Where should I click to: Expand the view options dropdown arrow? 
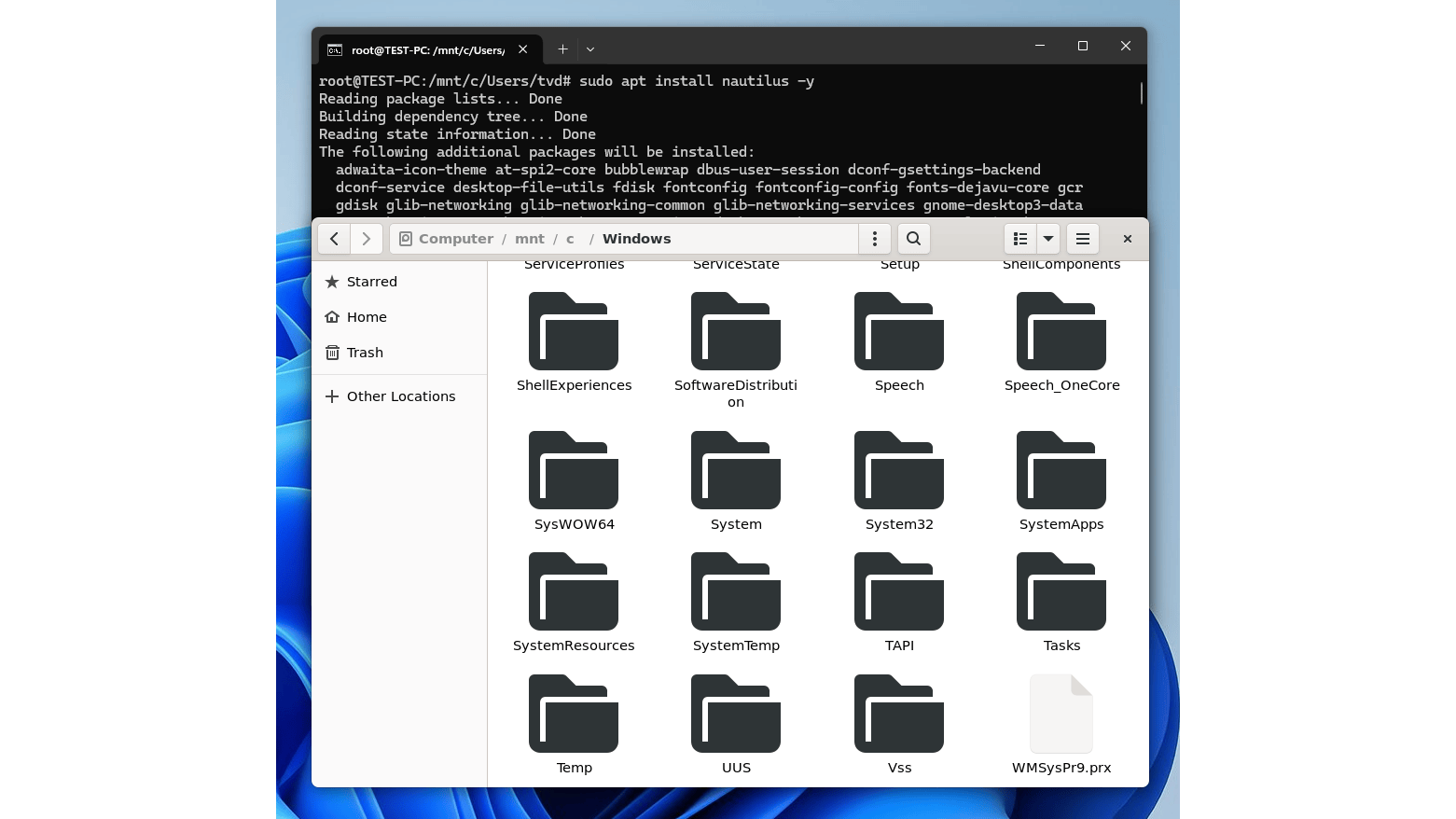click(1048, 239)
